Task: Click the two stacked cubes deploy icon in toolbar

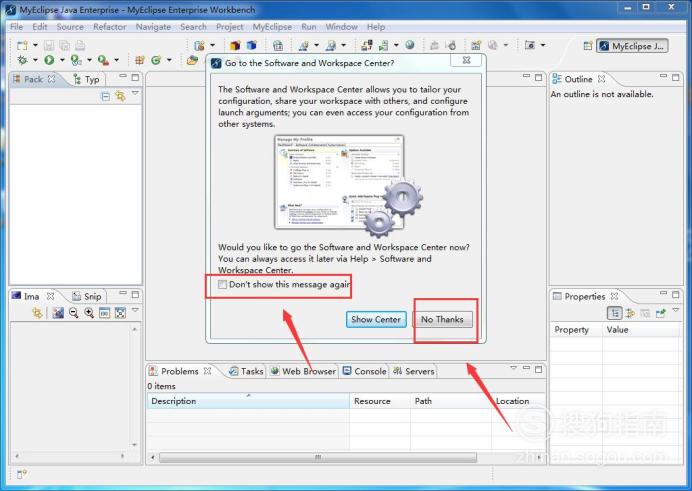Action: tap(235, 45)
